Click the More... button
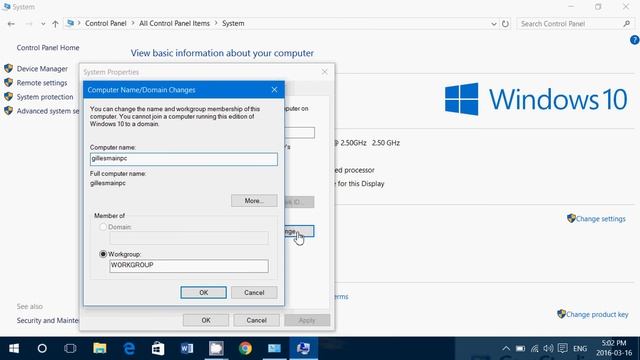Viewport: 640px width, 360px height. pos(254,200)
